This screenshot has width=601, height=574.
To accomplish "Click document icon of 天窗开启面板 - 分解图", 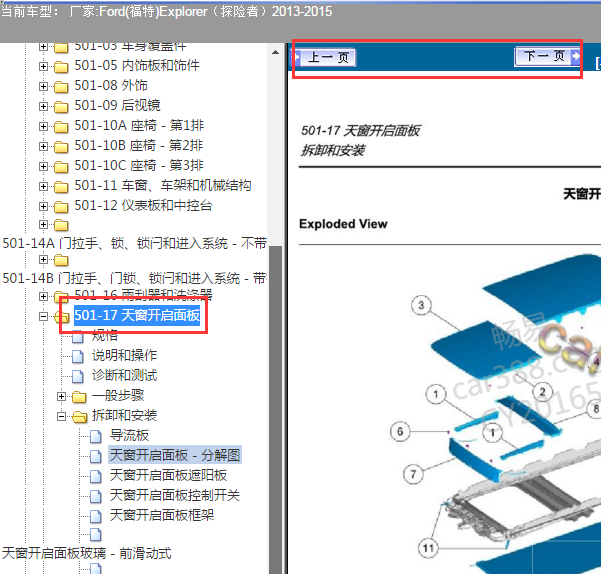I will pos(96,456).
